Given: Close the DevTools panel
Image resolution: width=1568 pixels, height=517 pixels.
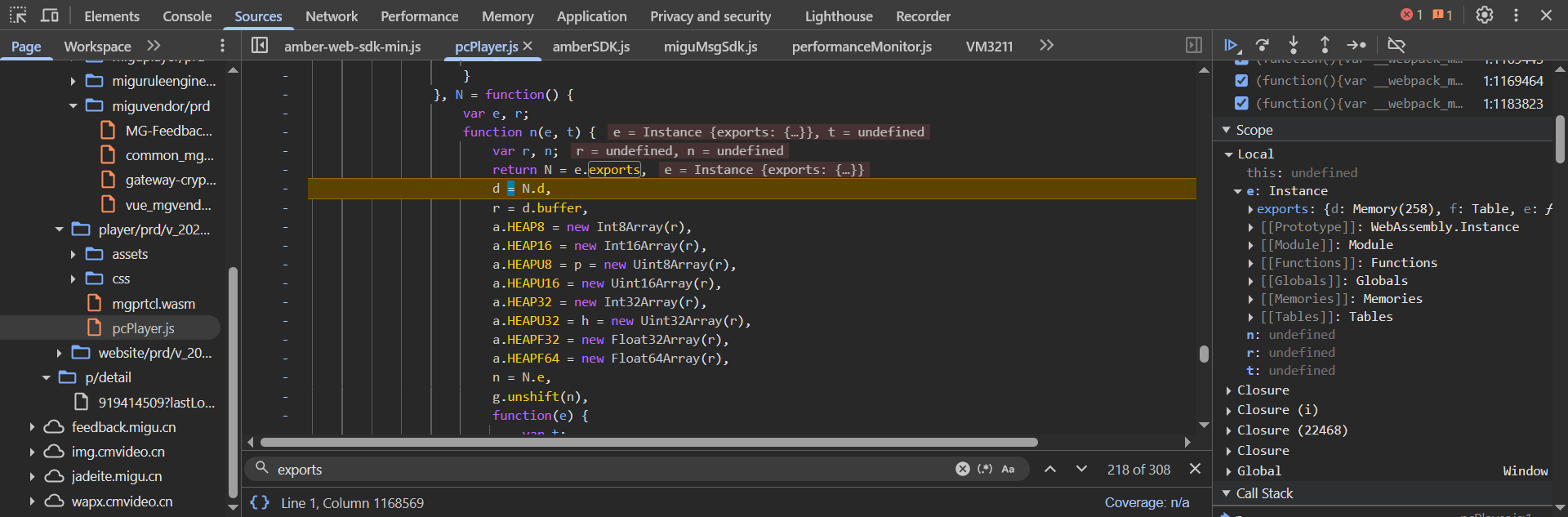Looking at the screenshot, I should [1546, 15].
